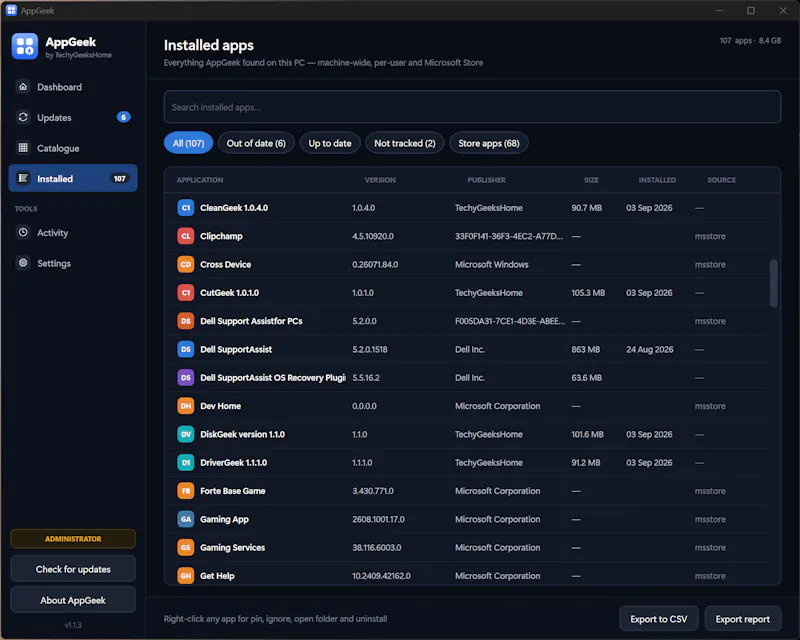Screen dimensions: 800x640
Task: Click the CutGeek 1.0.1.0 app icon
Action: pos(186,292)
